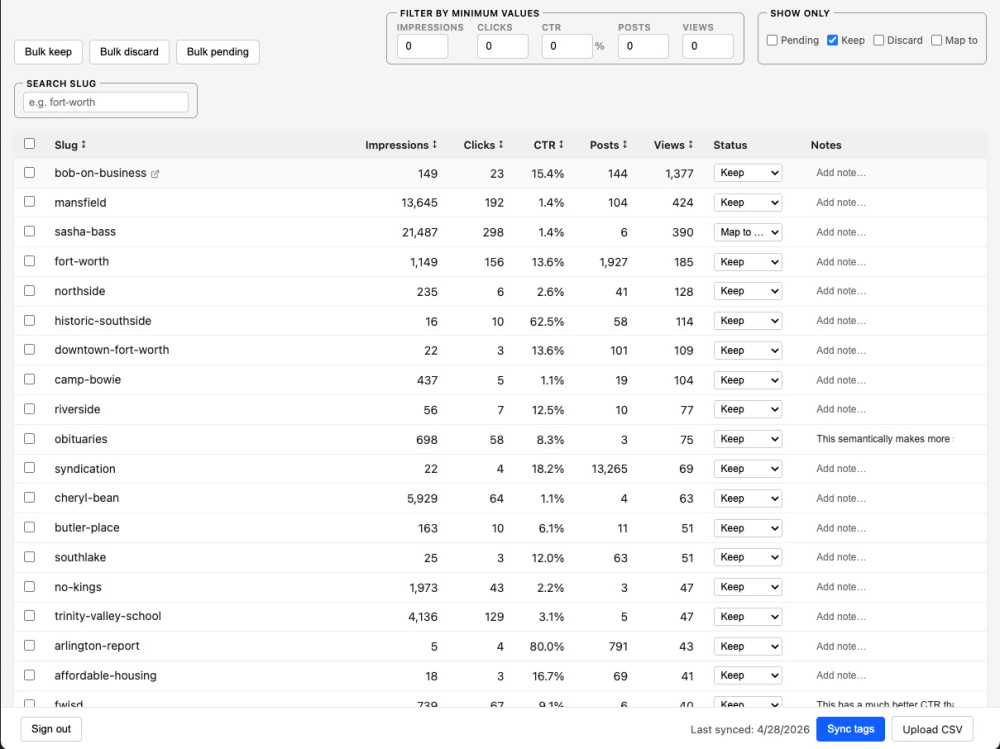Select the syndication row checkbox

click(x=29, y=468)
